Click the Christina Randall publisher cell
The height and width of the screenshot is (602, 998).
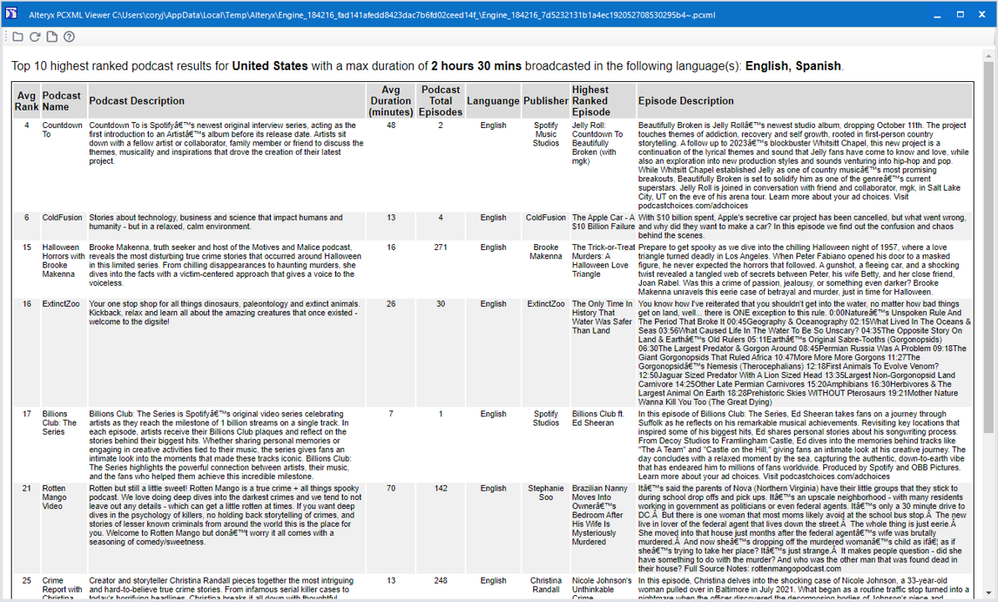click(x=545, y=585)
